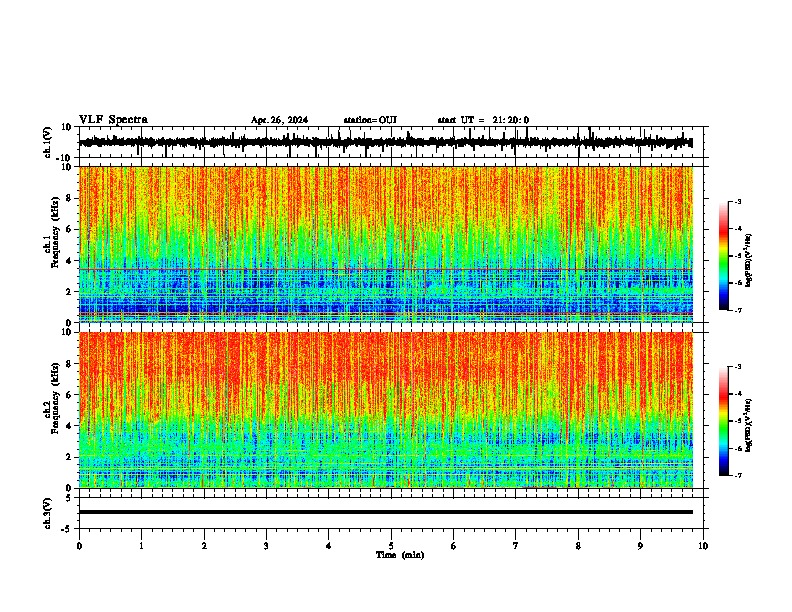This screenshot has width=792, height=612.
Task: Click the "station=OUI" header label
Action: [370, 120]
